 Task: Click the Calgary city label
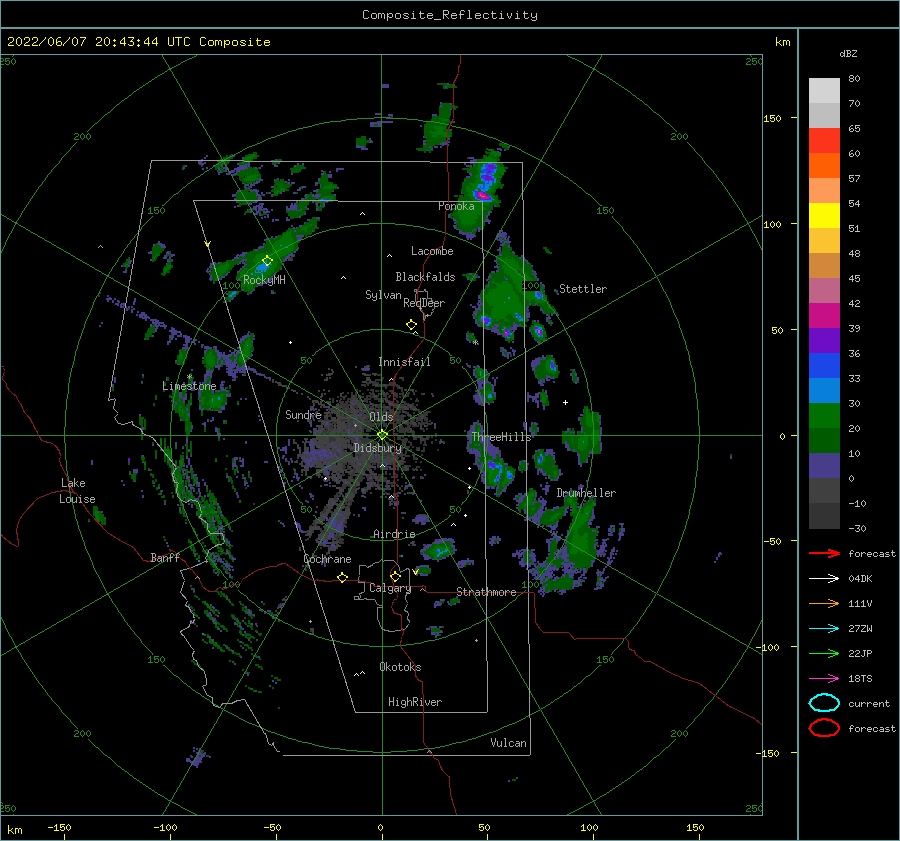tap(390, 588)
